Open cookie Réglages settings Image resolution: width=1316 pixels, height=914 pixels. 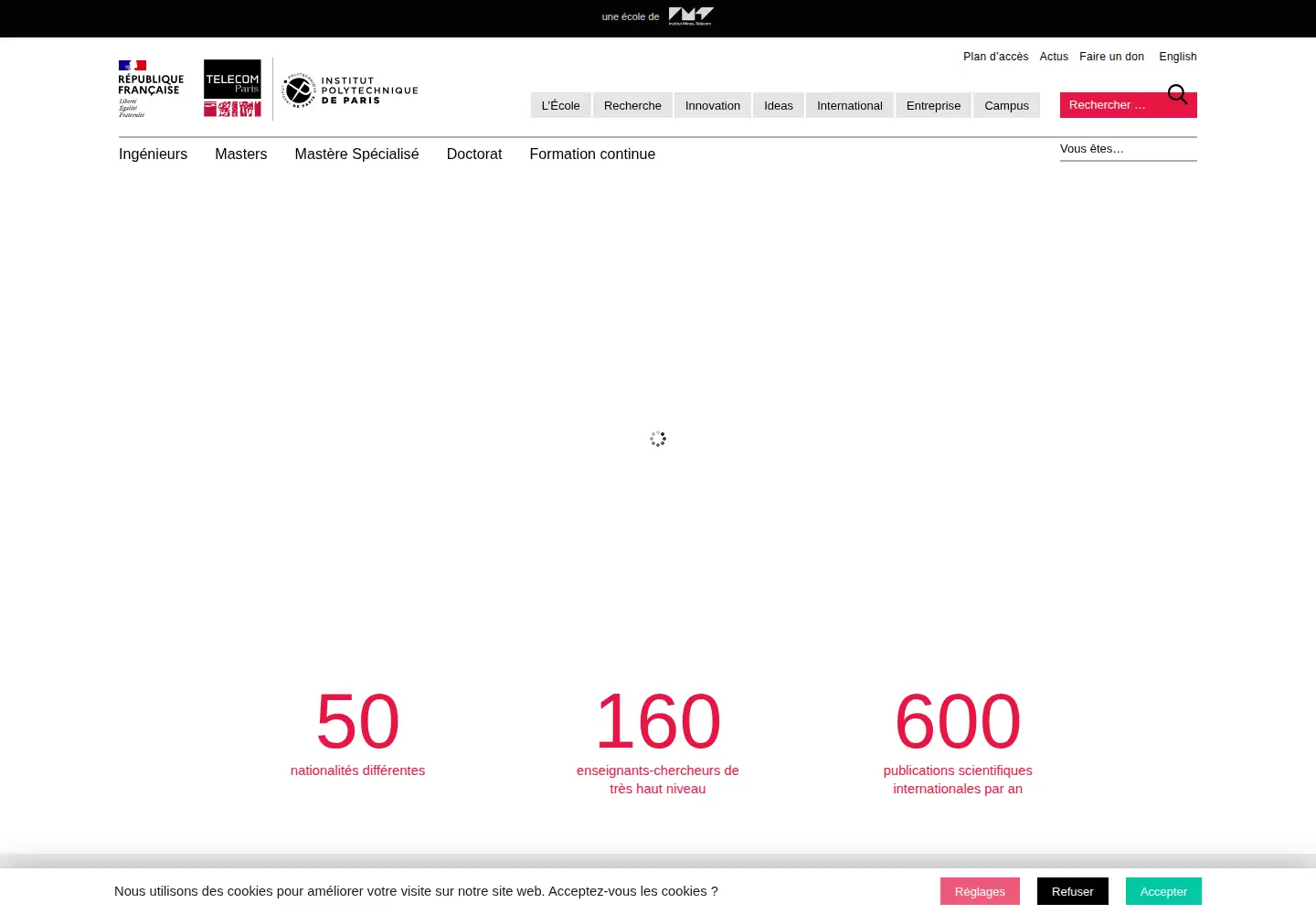pyautogui.click(x=980, y=891)
